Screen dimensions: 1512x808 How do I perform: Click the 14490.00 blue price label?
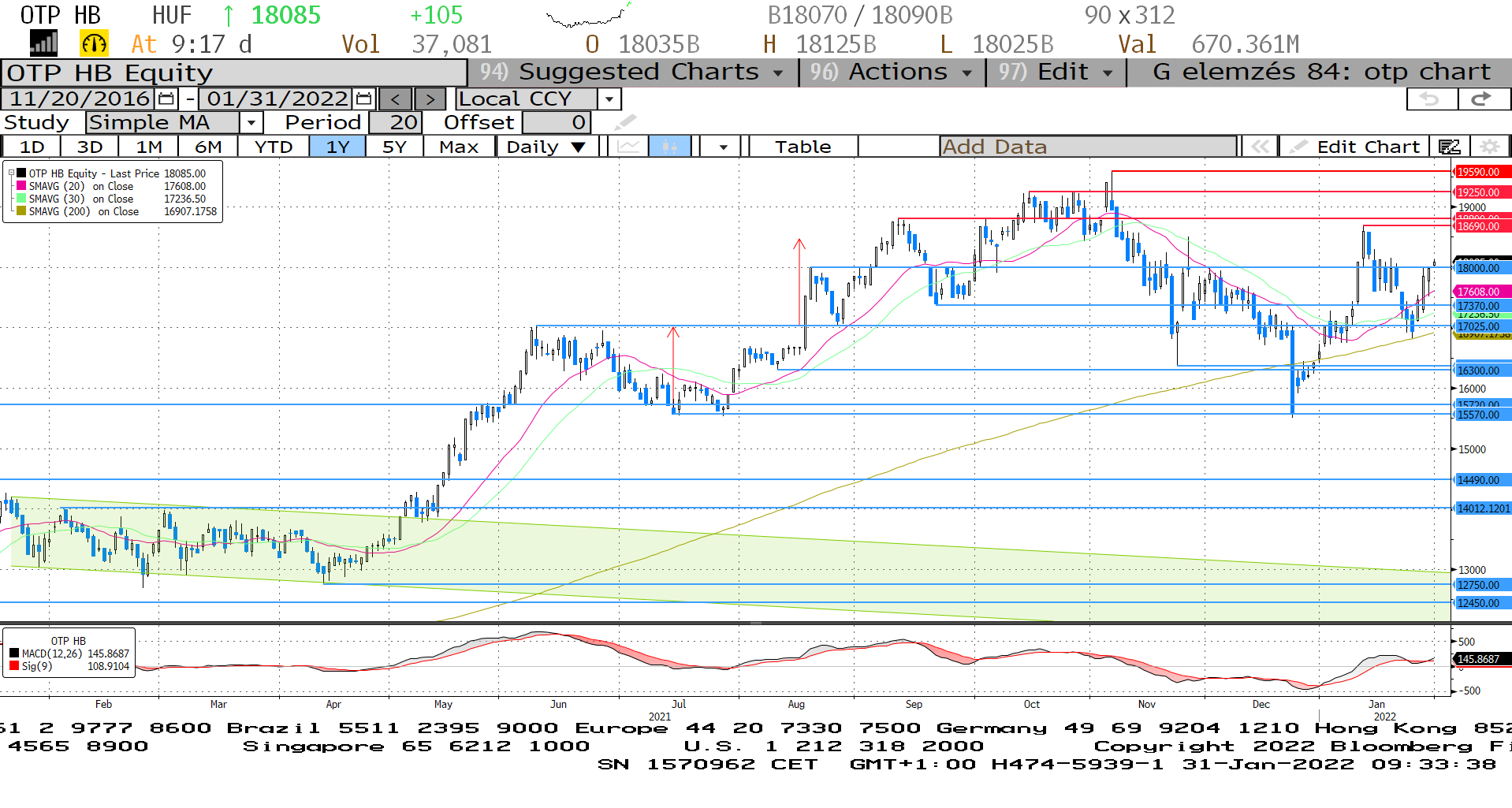point(1482,480)
